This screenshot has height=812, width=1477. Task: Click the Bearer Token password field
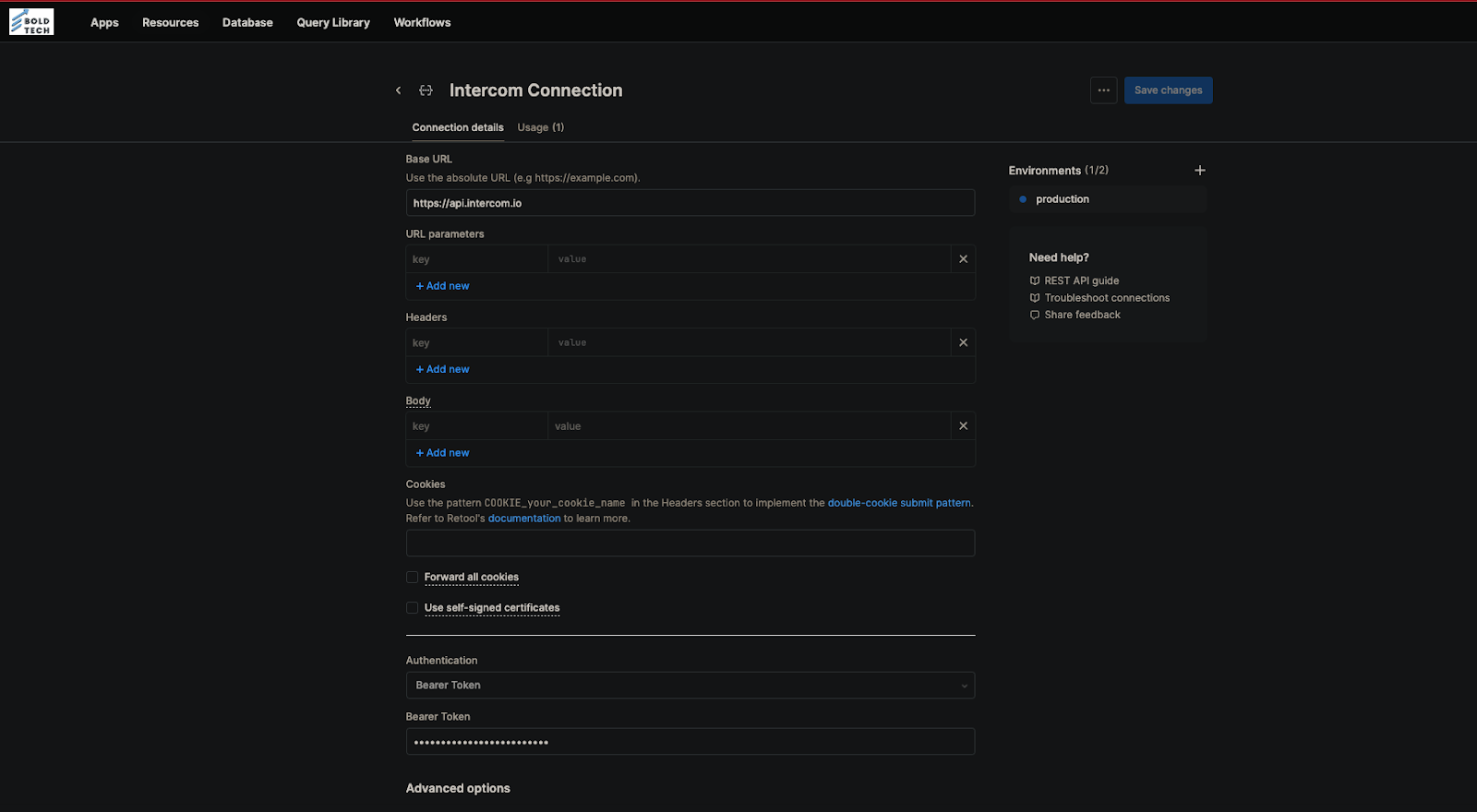[x=690, y=742]
